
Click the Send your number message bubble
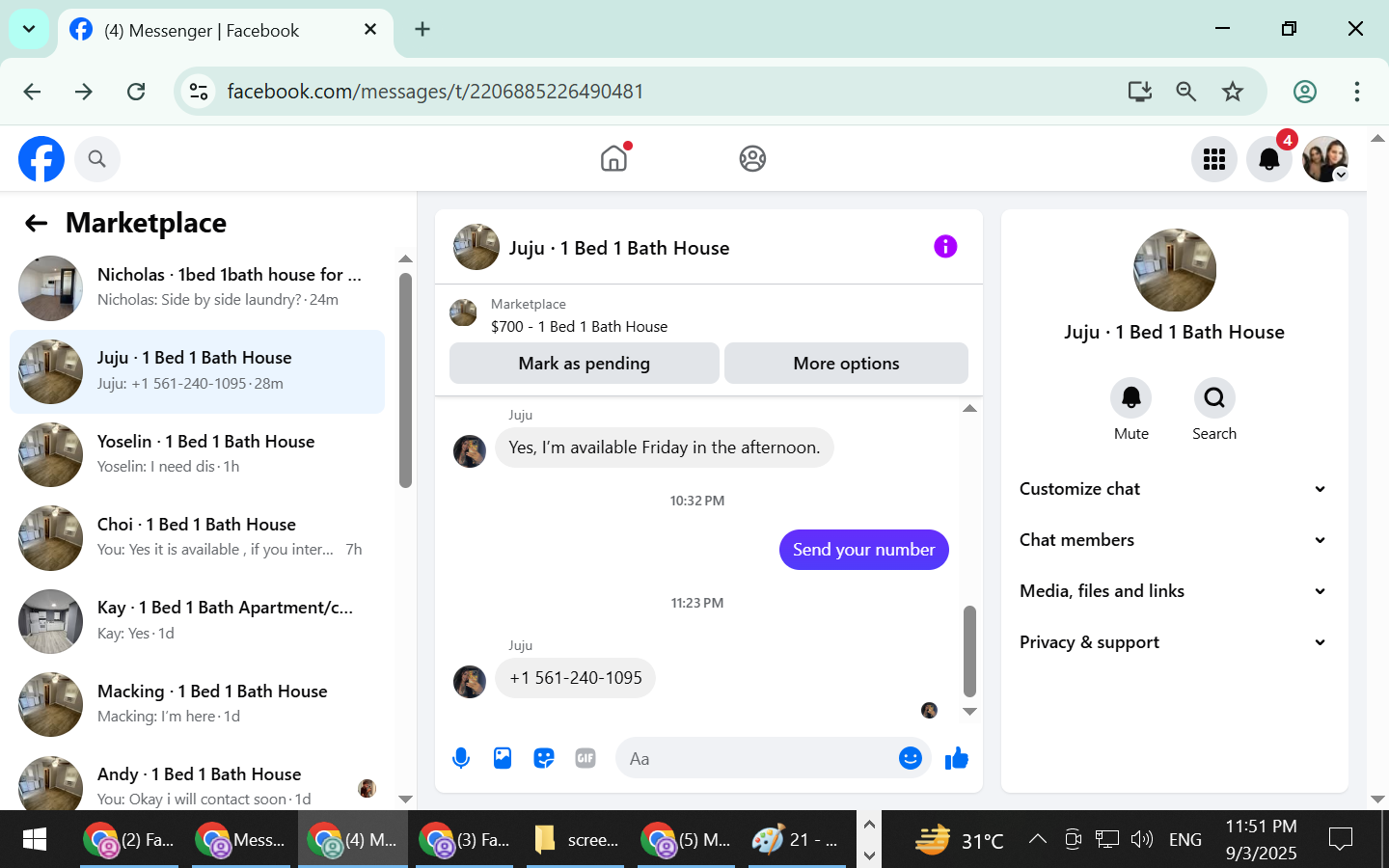pyautogui.click(x=864, y=550)
